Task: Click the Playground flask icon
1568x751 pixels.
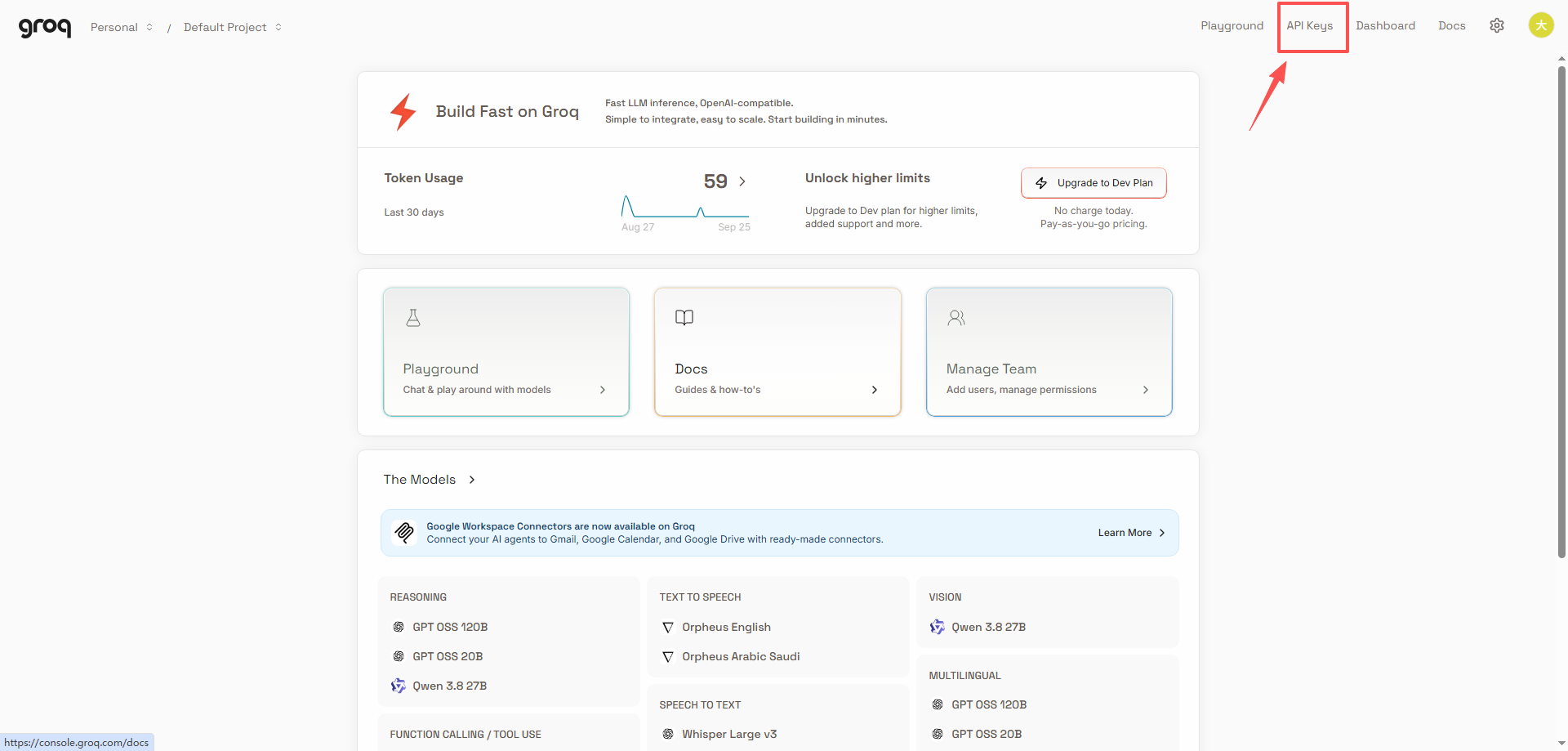Action: coord(413,318)
